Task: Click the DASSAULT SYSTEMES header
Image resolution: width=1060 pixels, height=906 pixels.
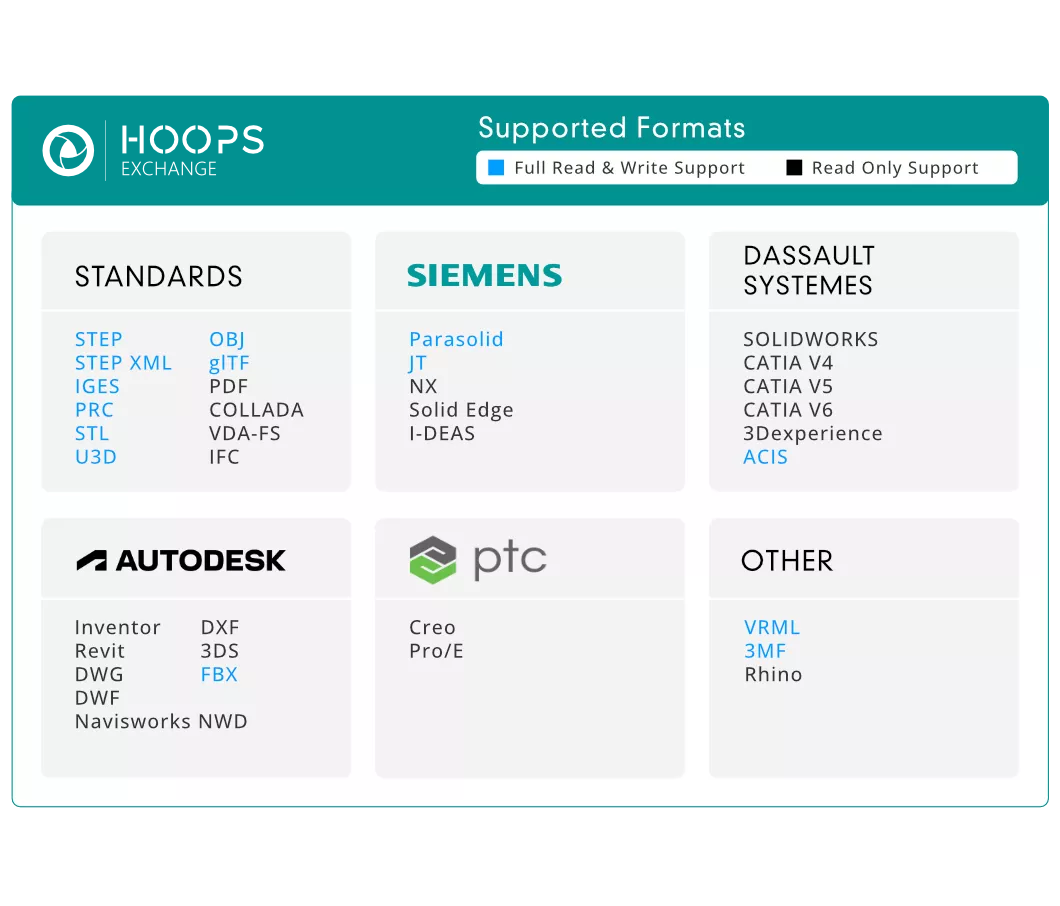Action: pos(808,271)
